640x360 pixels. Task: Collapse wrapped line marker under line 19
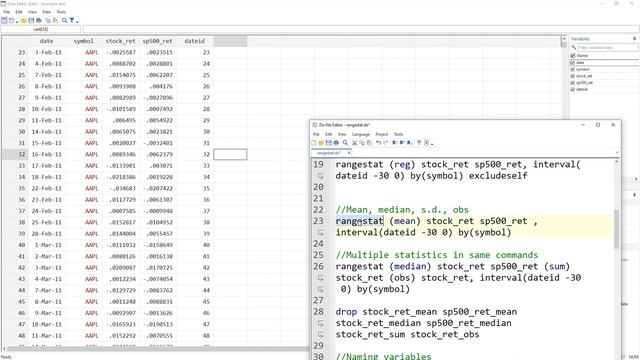tap(321, 176)
